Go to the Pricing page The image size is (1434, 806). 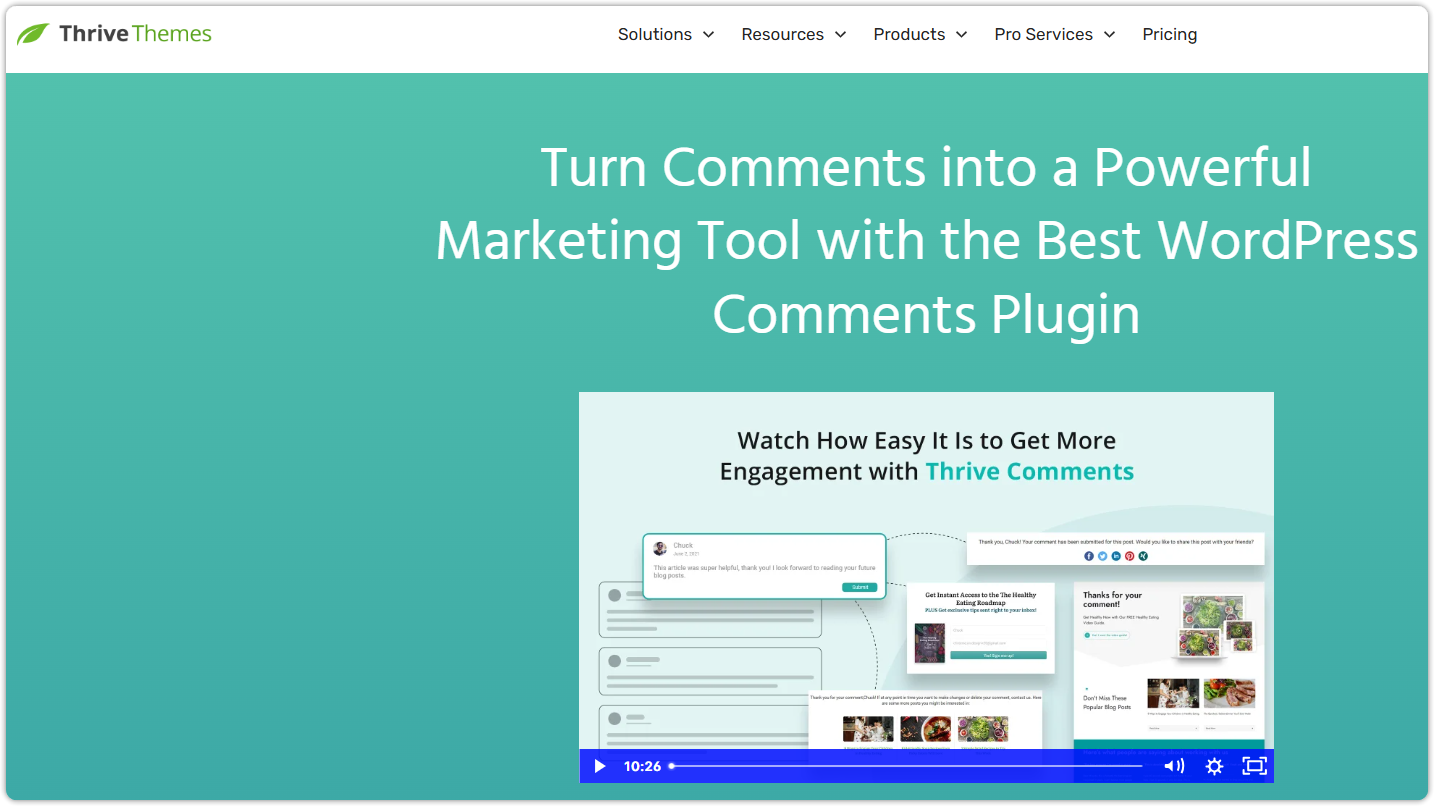(1170, 34)
